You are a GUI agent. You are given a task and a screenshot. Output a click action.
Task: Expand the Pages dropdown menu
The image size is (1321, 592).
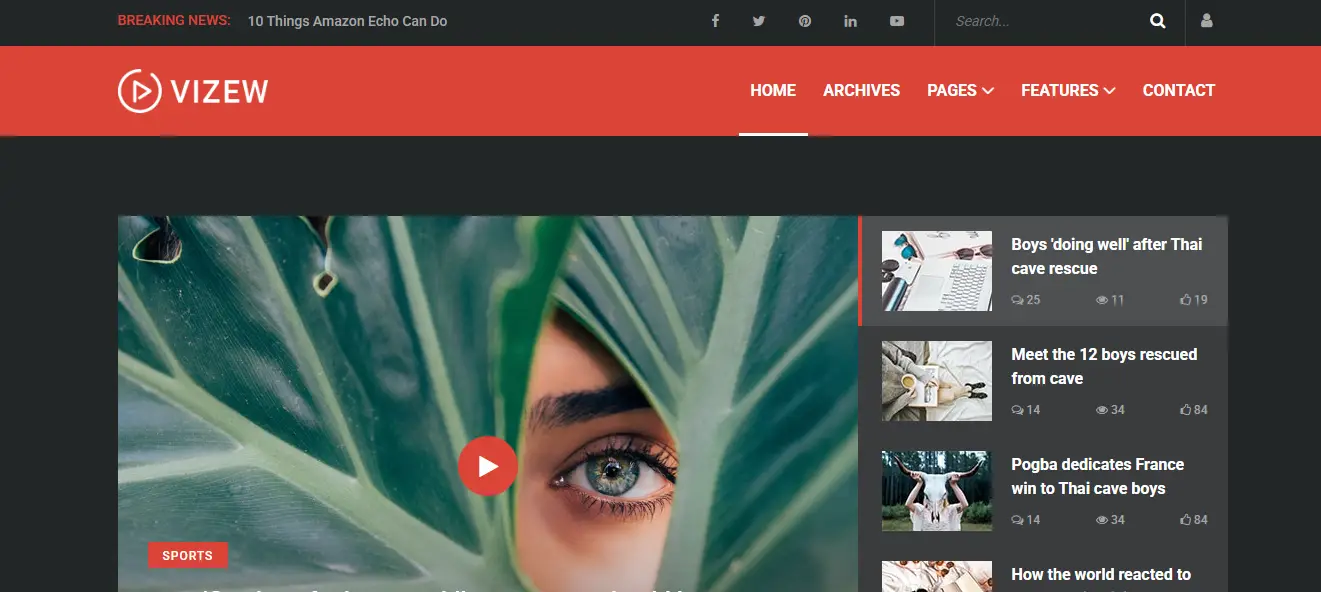(x=960, y=90)
